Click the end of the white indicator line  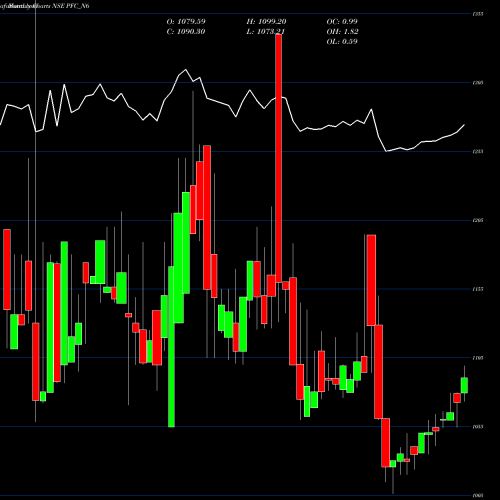click(464, 125)
